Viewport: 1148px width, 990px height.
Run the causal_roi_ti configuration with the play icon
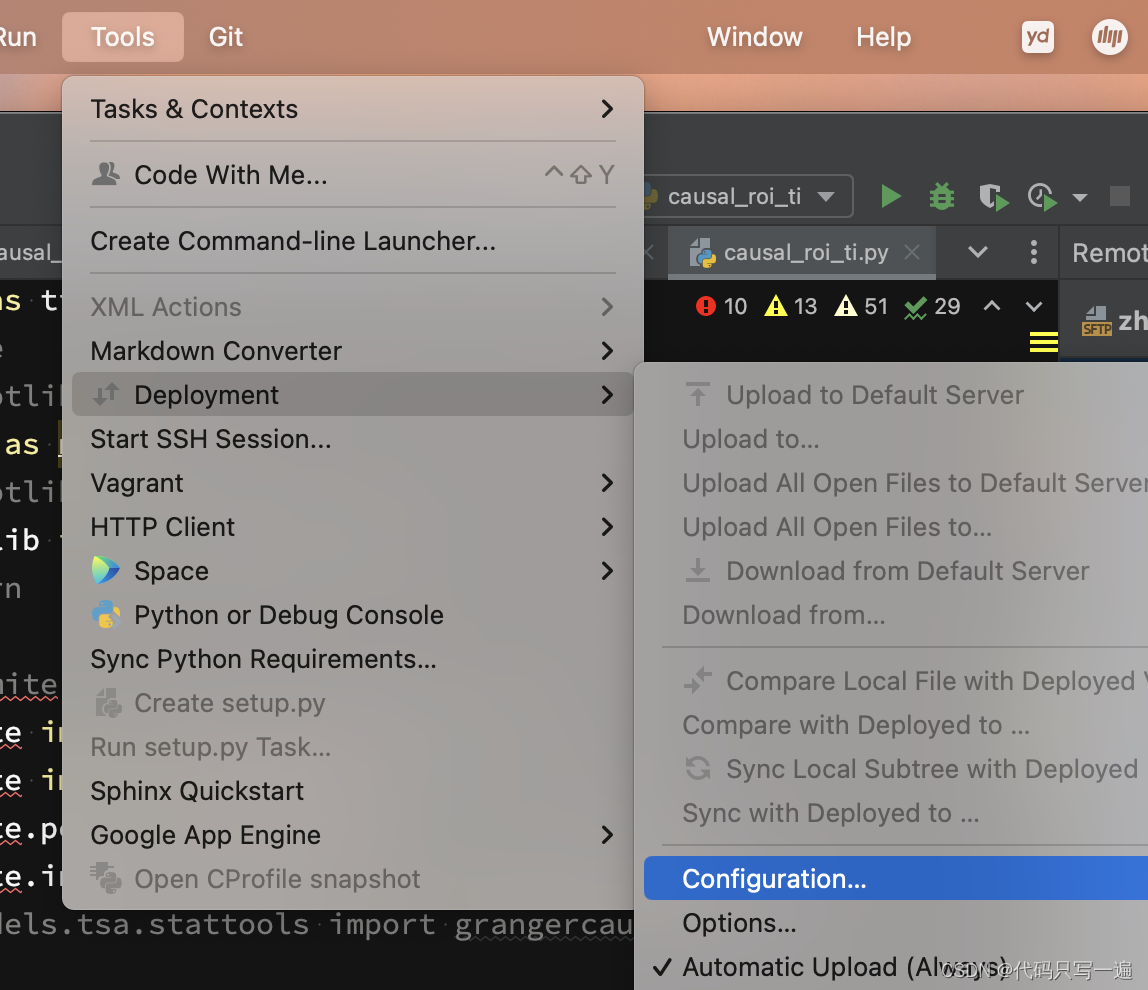[x=890, y=196]
